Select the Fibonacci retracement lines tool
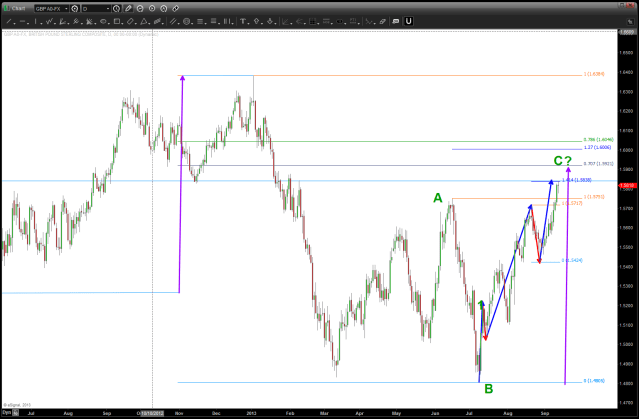639x419 pixels. [200, 21]
